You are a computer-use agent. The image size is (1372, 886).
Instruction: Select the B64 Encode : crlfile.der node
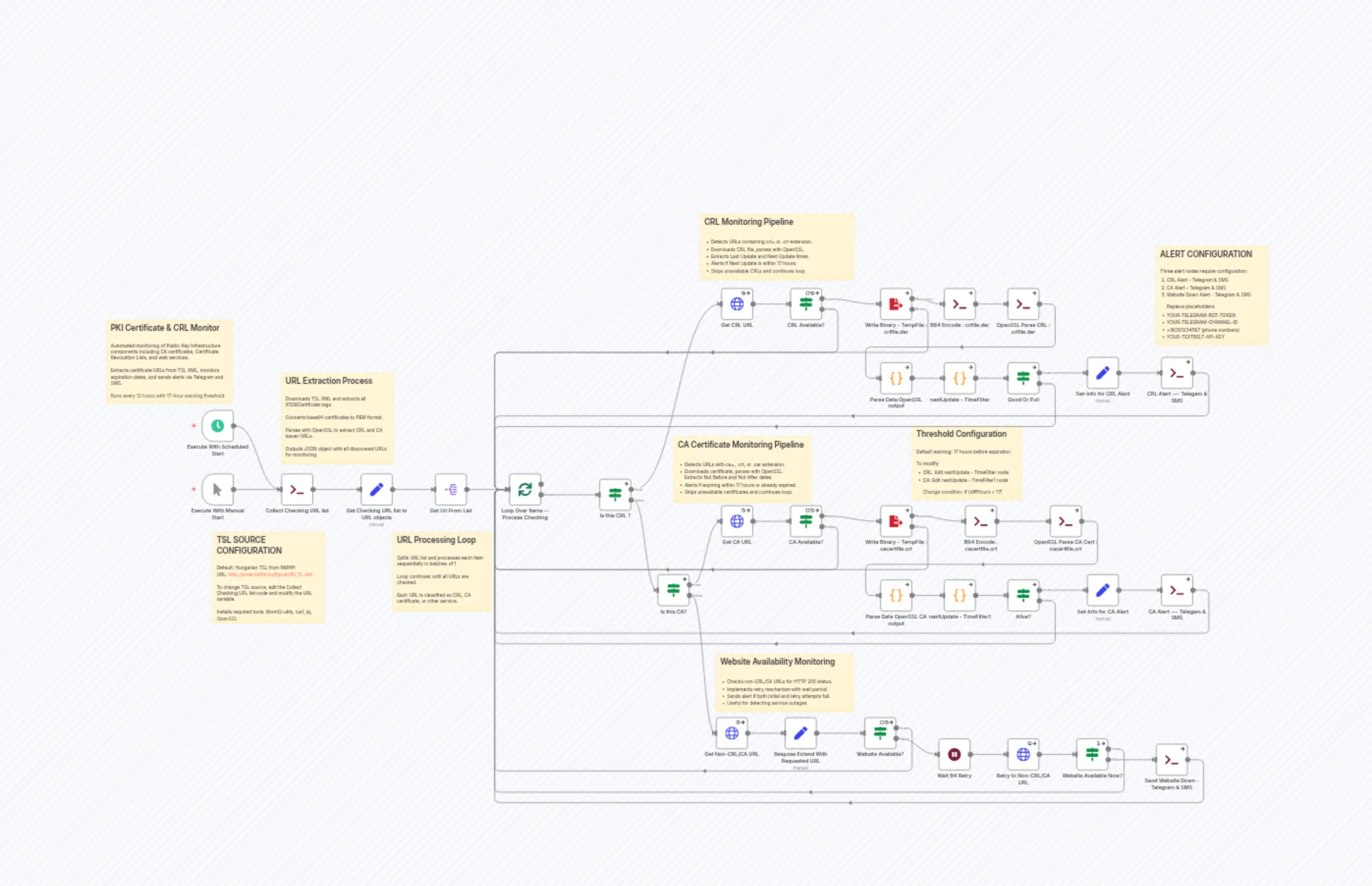pos(959,305)
